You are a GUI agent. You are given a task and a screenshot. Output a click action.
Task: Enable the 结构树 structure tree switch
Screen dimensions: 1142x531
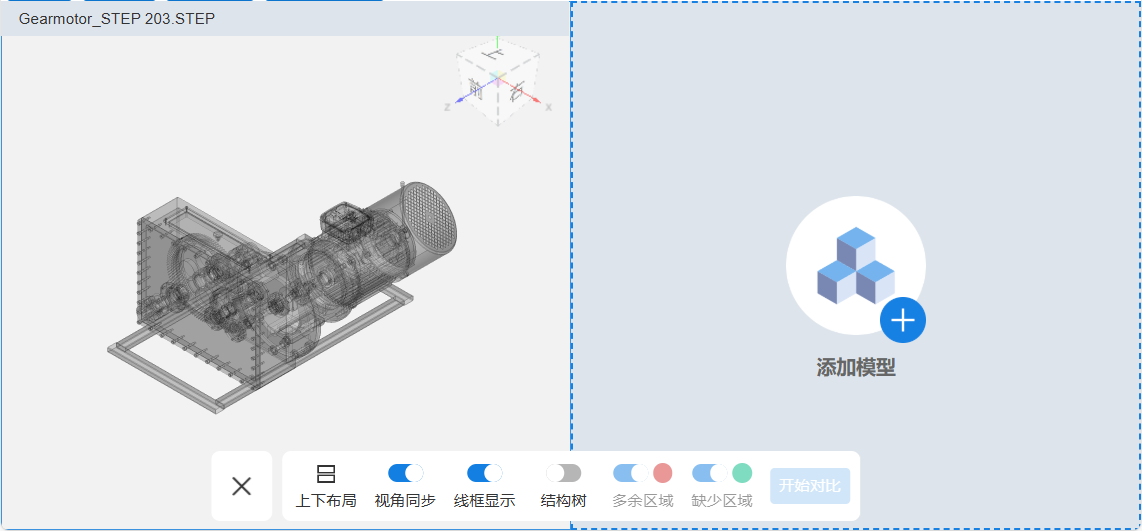(563, 473)
